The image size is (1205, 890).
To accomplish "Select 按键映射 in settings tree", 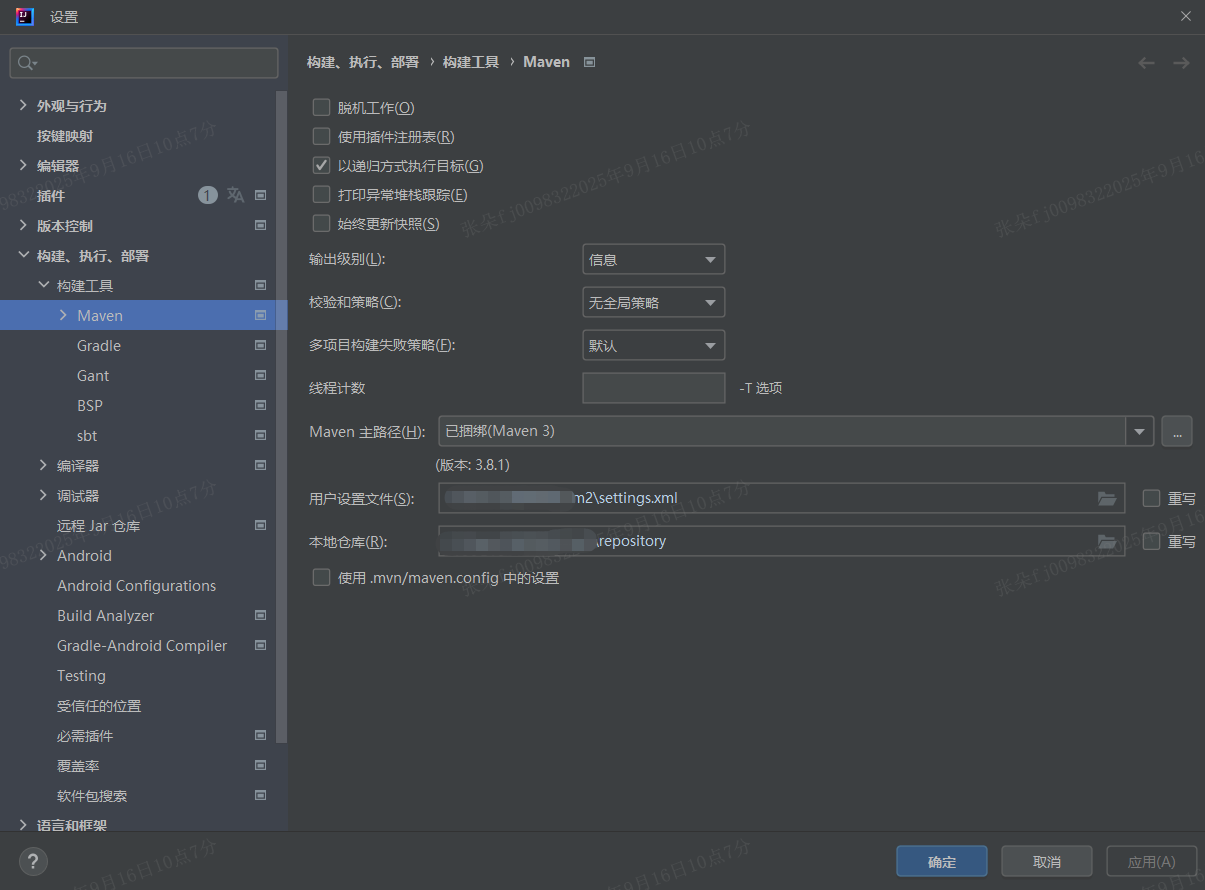I will point(65,135).
